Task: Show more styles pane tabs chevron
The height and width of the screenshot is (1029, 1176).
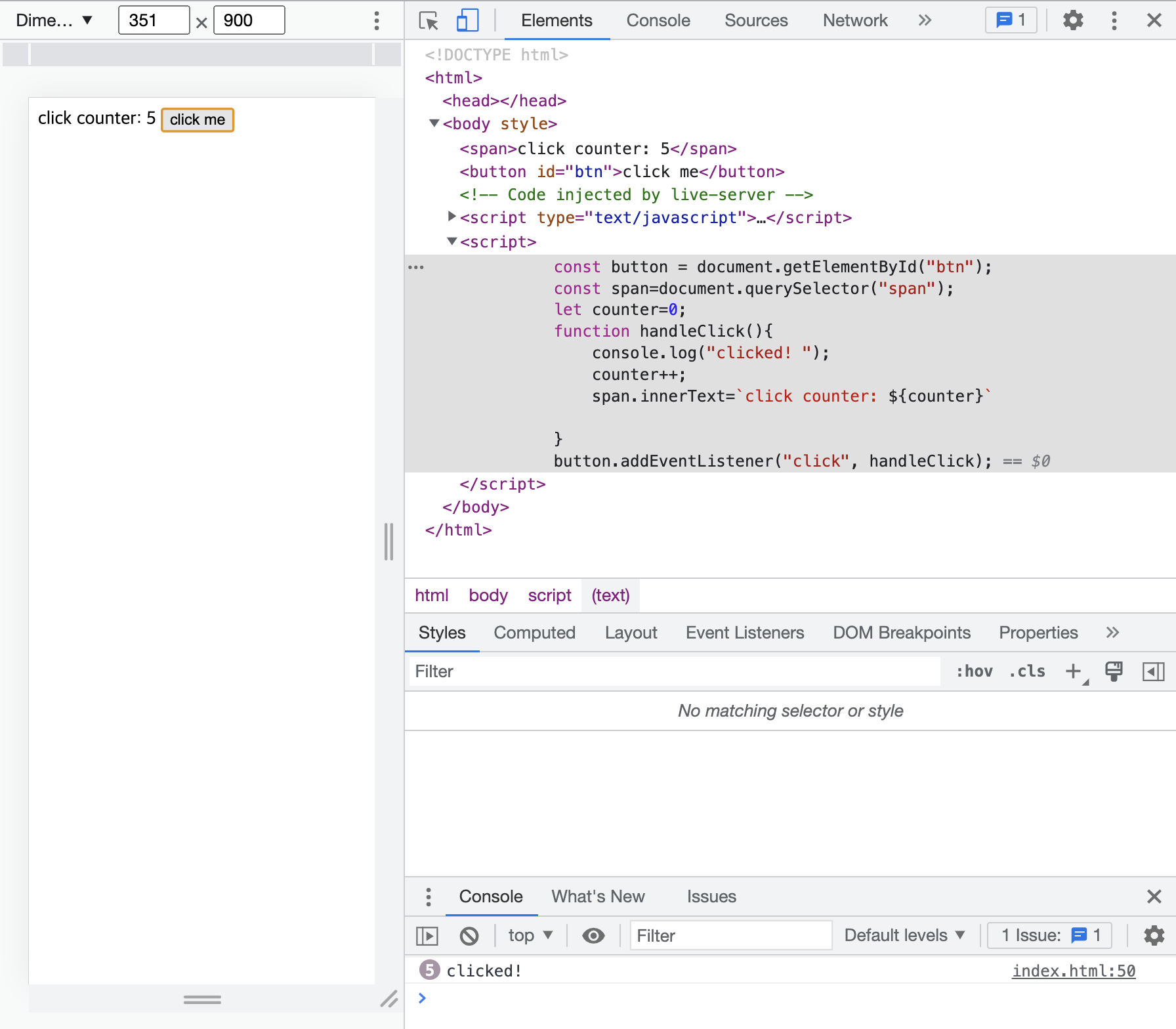Action: (x=1112, y=633)
